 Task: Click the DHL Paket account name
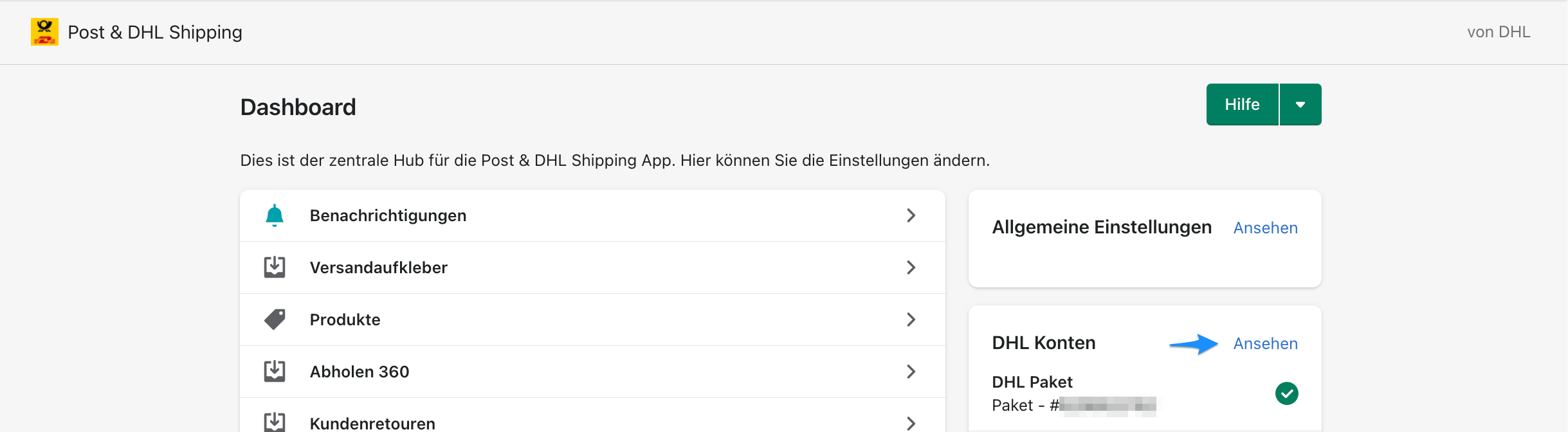pyautogui.click(x=1032, y=382)
